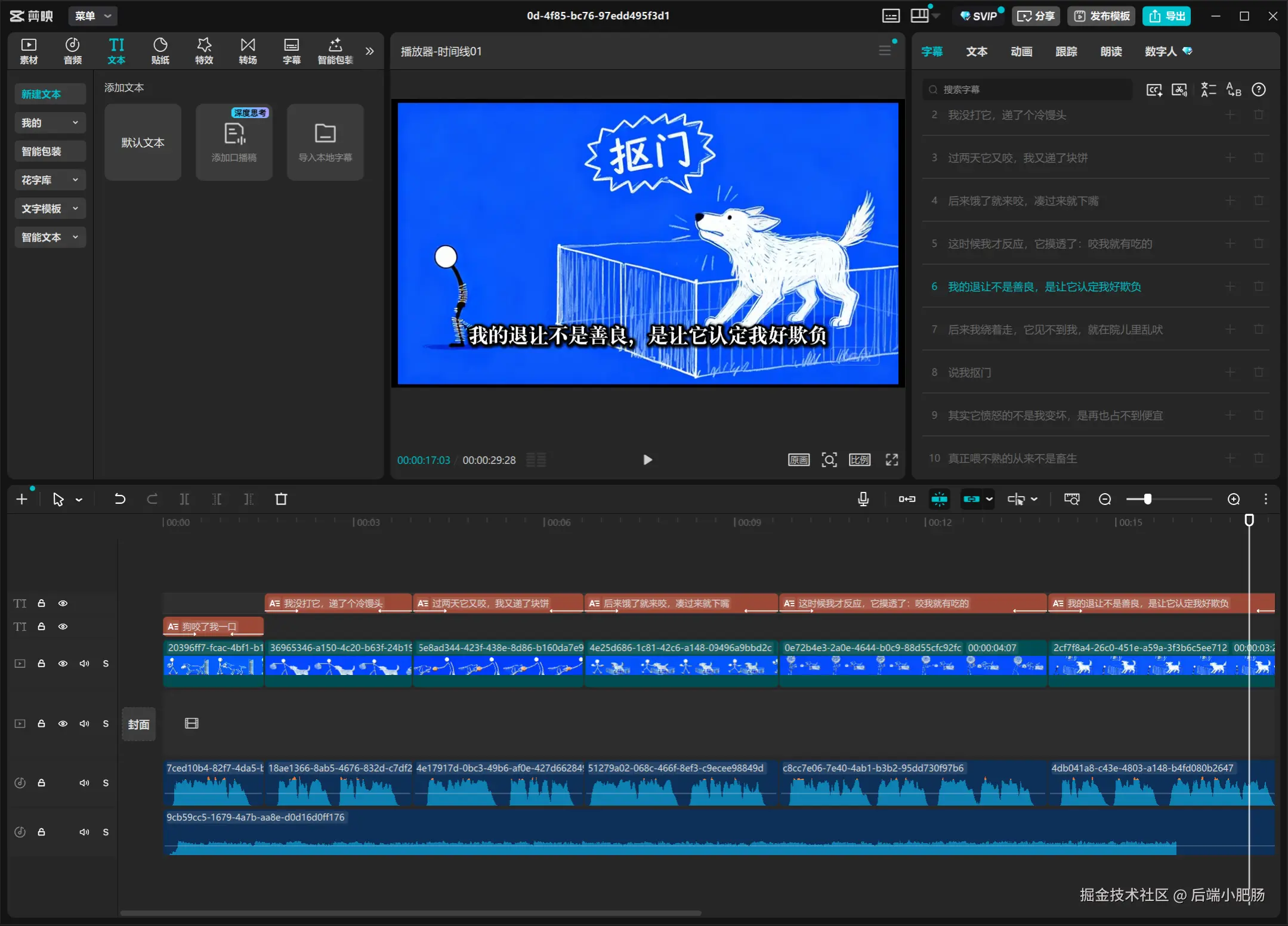Image resolution: width=1288 pixels, height=926 pixels.
Task: Click the help question mark icon
Action: (1258, 89)
